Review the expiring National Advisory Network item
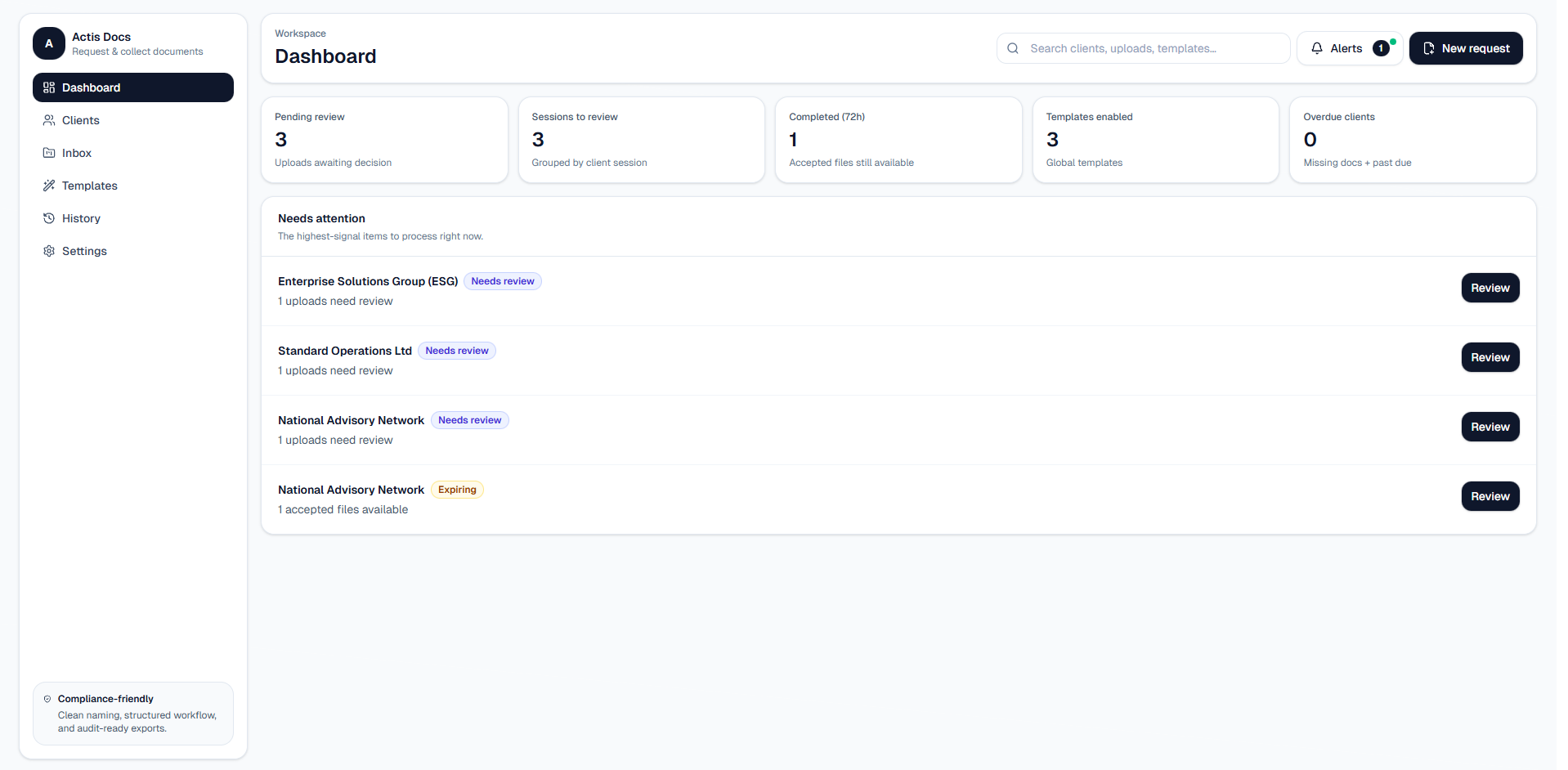Viewport: 1568px width, 770px height. (1490, 496)
